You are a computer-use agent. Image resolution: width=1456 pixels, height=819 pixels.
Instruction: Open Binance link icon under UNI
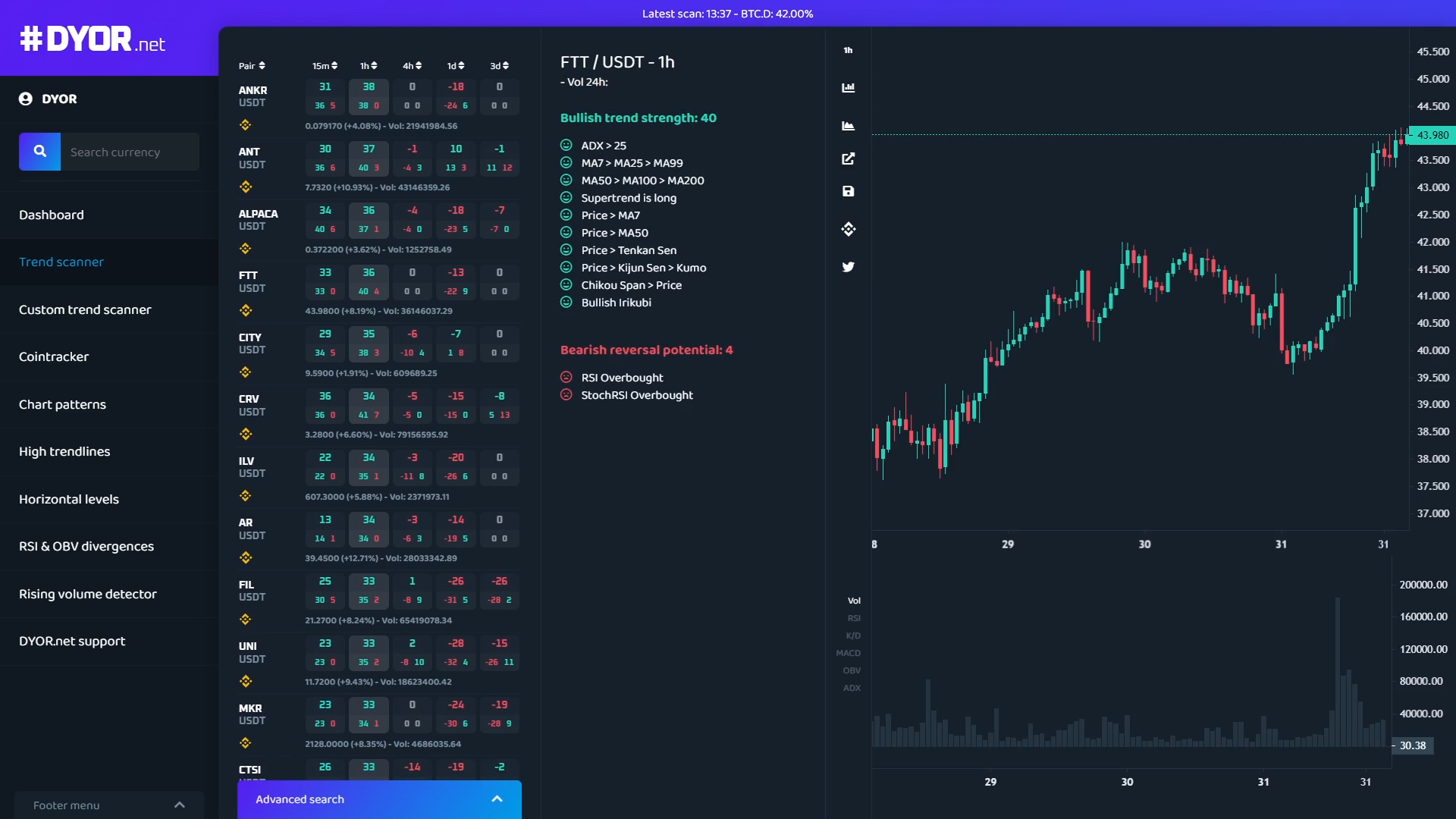click(x=245, y=681)
